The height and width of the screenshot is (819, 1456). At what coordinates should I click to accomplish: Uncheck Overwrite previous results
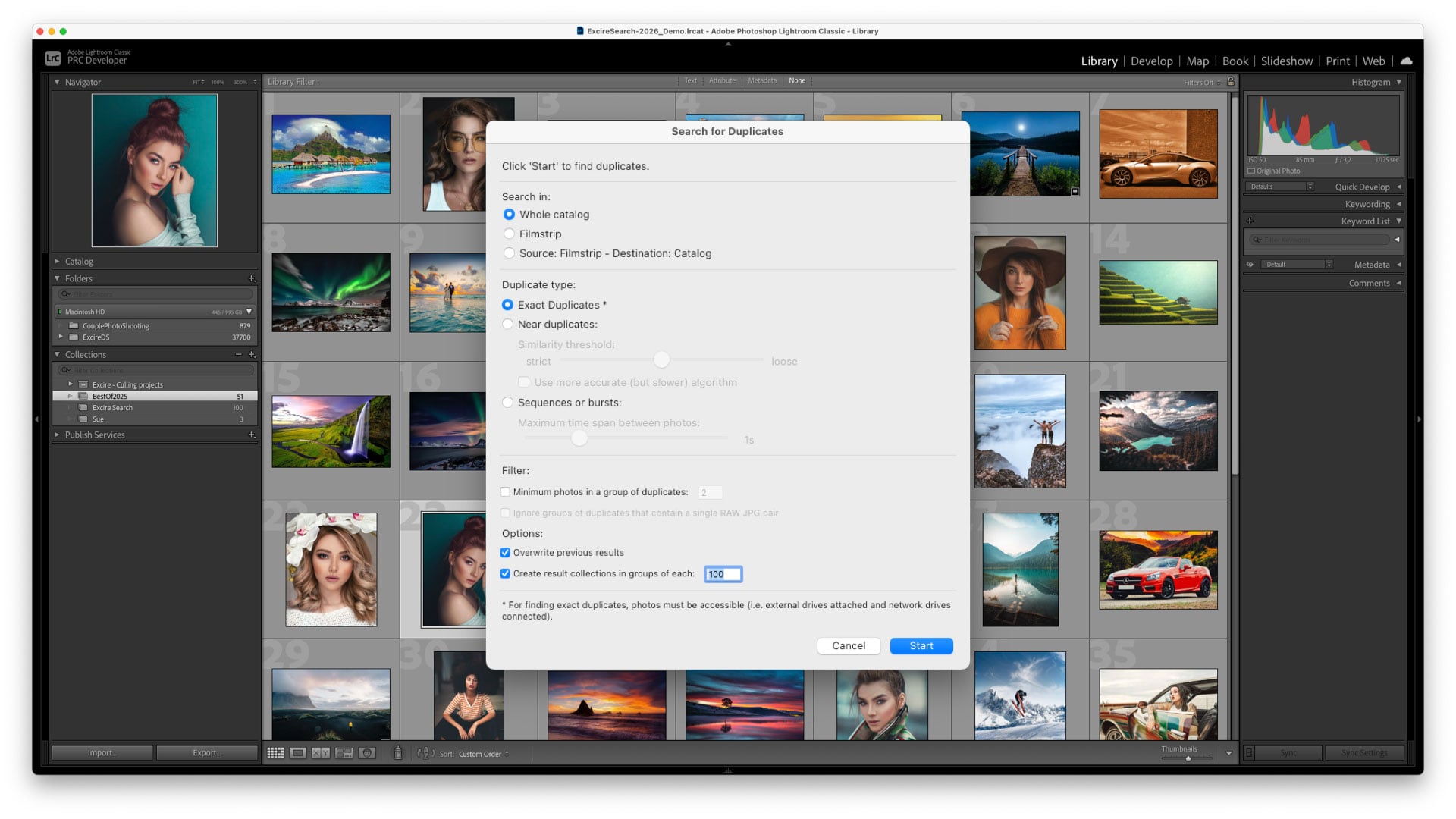[x=506, y=553]
